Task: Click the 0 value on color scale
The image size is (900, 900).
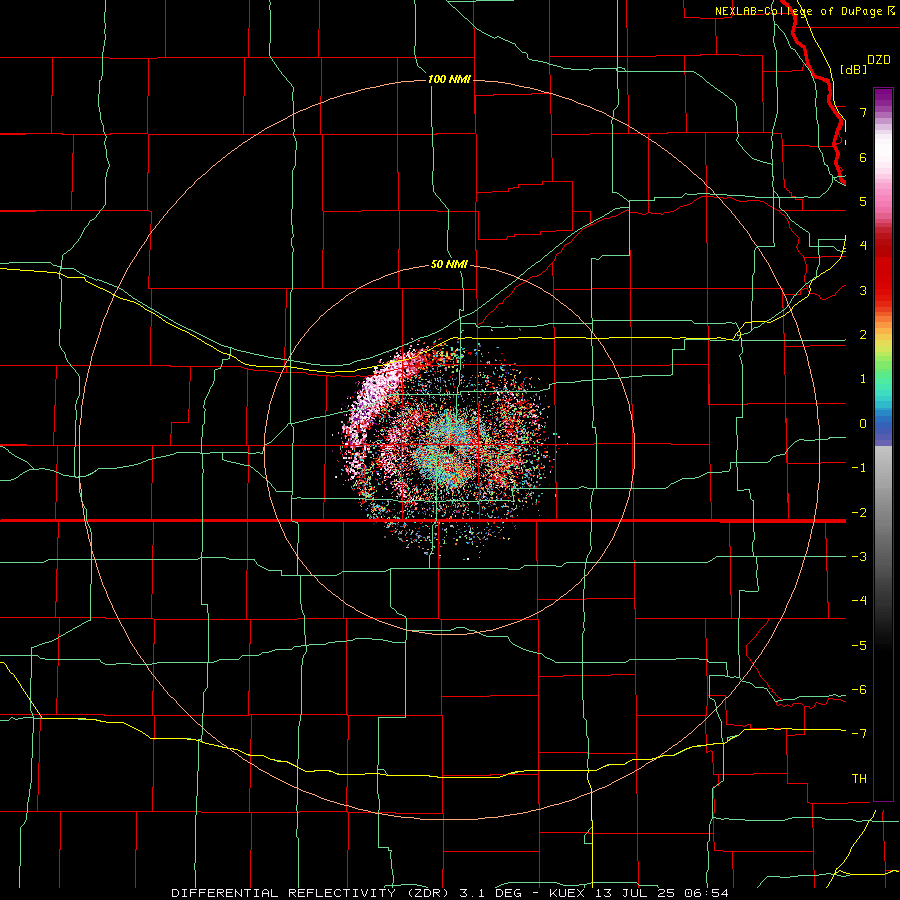Action: point(863,424)
